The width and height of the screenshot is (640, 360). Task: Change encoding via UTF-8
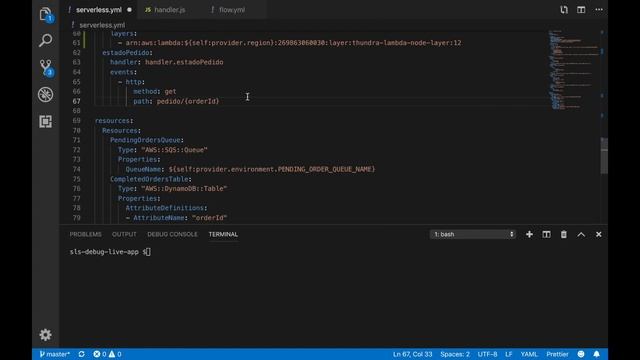(x=487, y=354)
